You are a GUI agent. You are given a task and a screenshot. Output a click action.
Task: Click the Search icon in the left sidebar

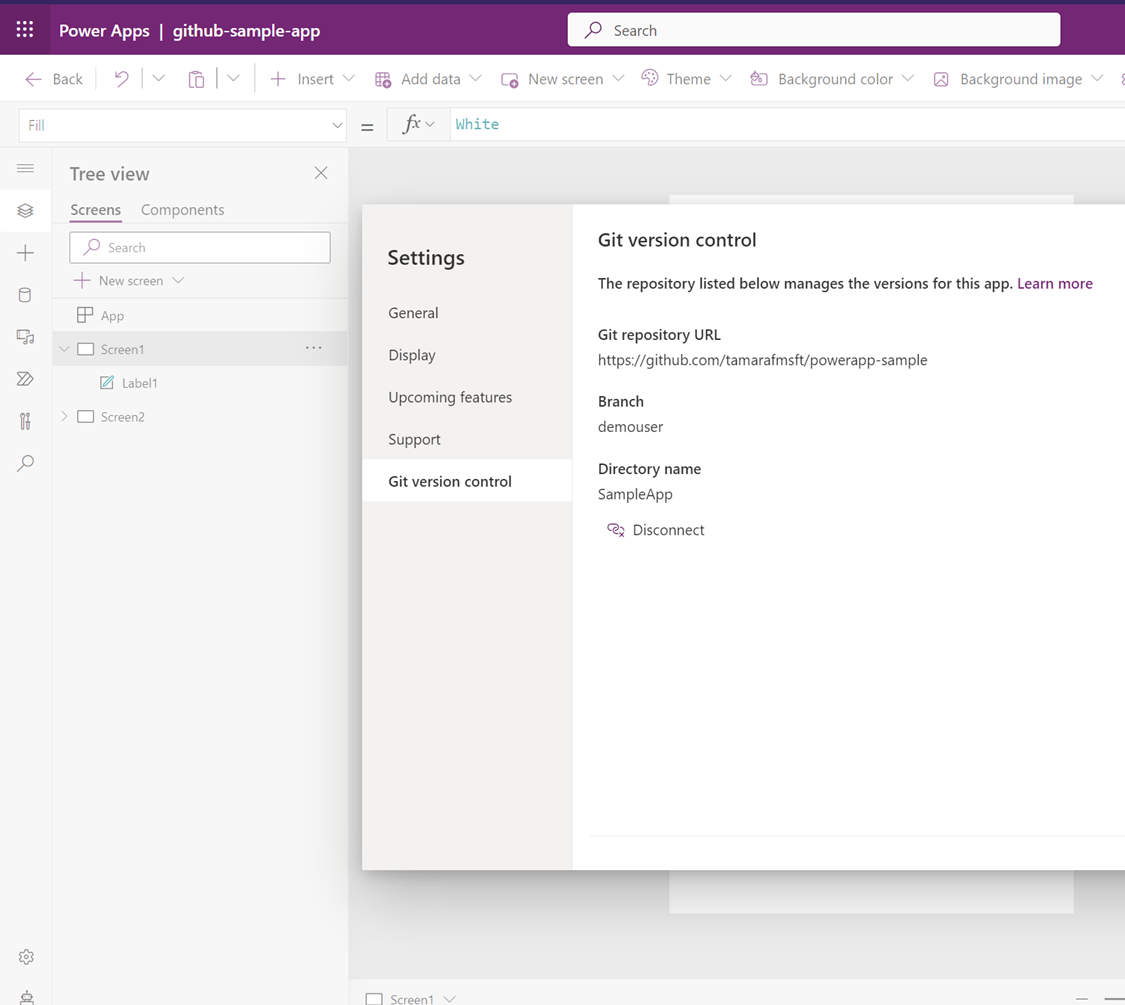(25, 462)
